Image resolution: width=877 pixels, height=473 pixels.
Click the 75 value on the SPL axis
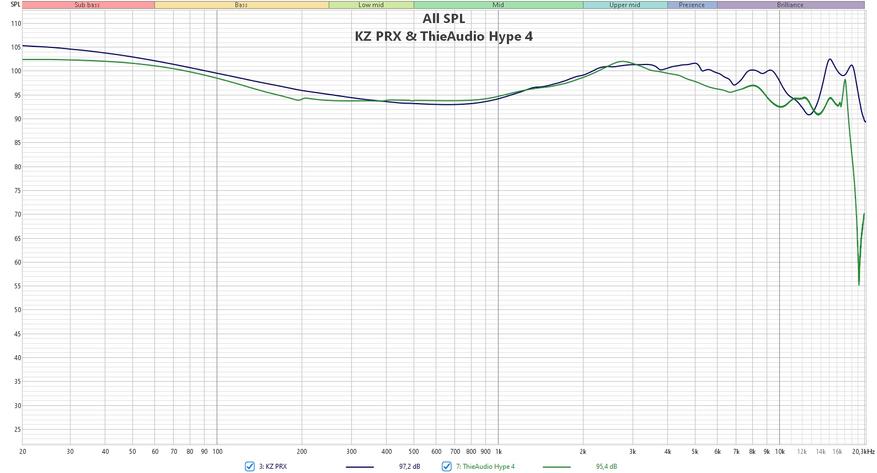(x=17, y=191)
